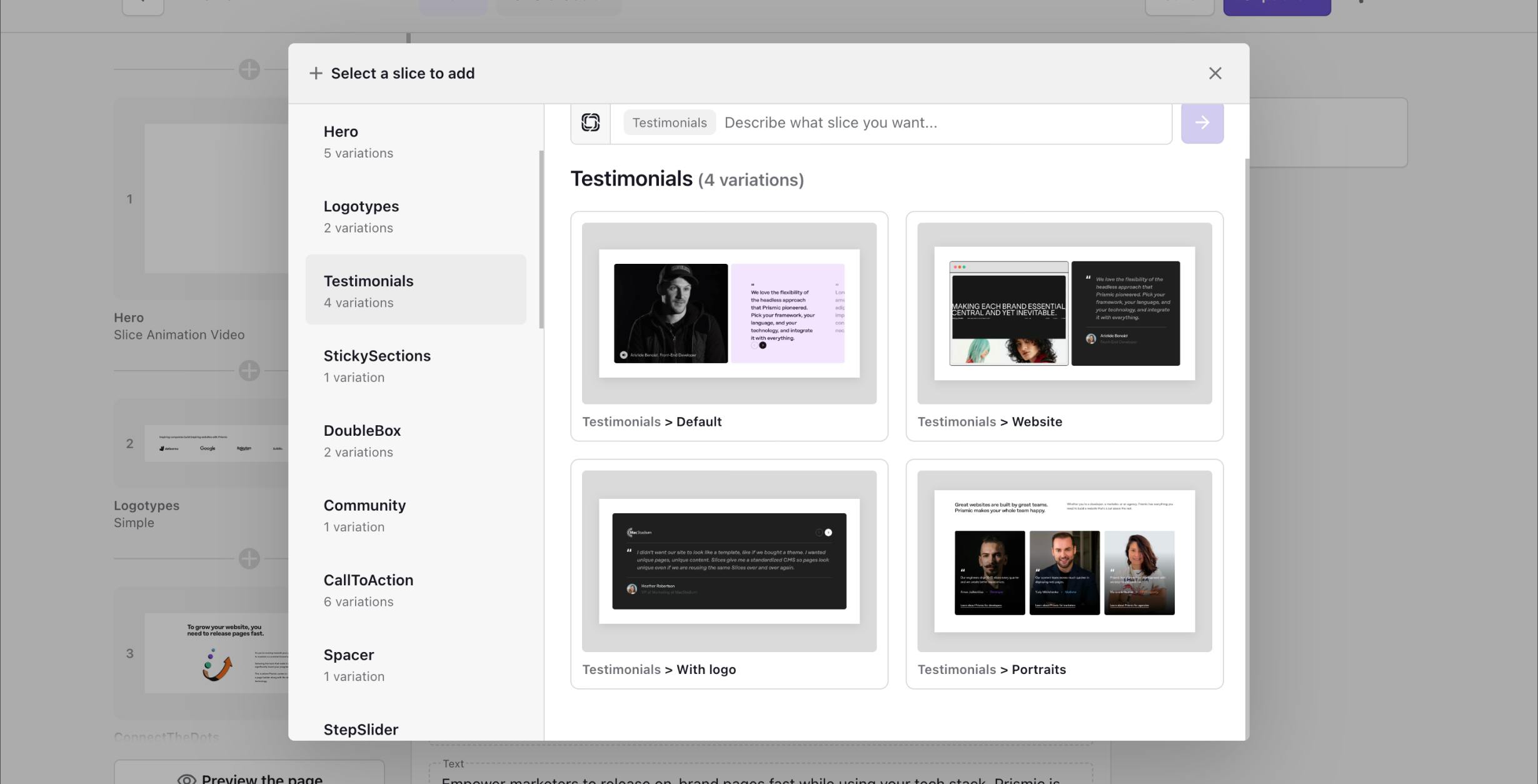
Task: Close the slice selection dialog
Action: 1215,73
